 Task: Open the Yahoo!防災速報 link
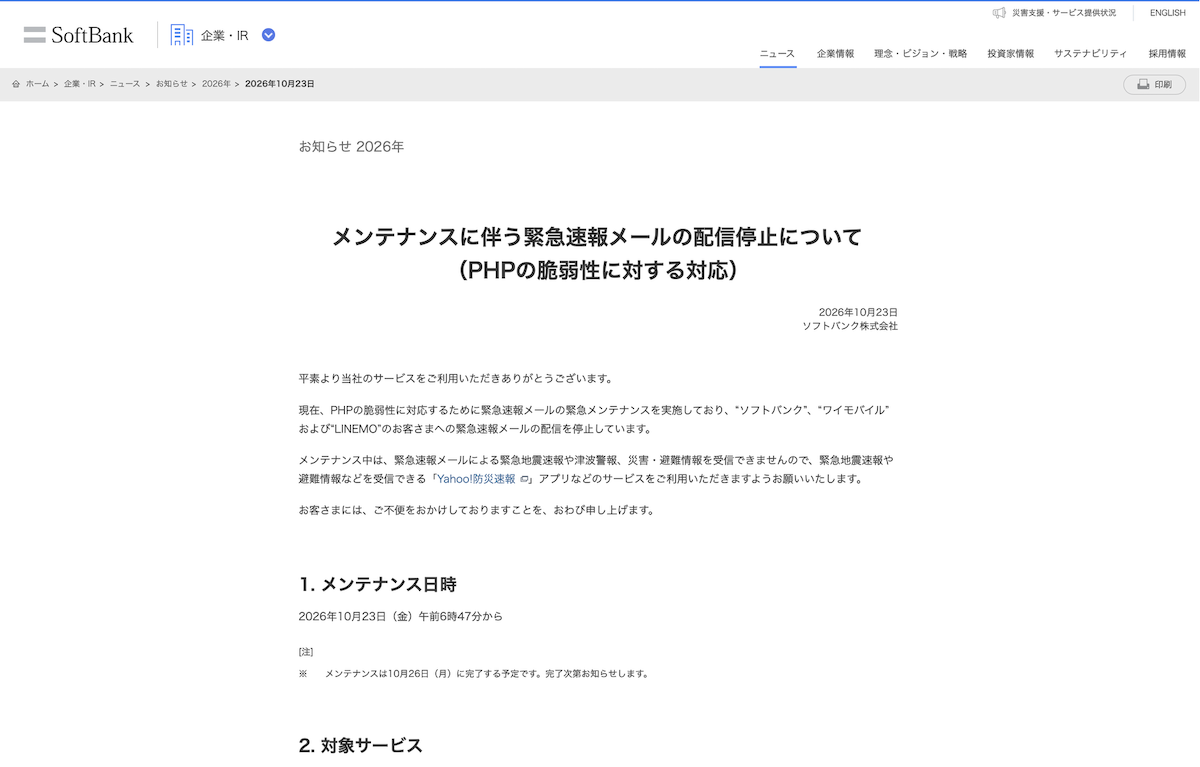(476, 479)
